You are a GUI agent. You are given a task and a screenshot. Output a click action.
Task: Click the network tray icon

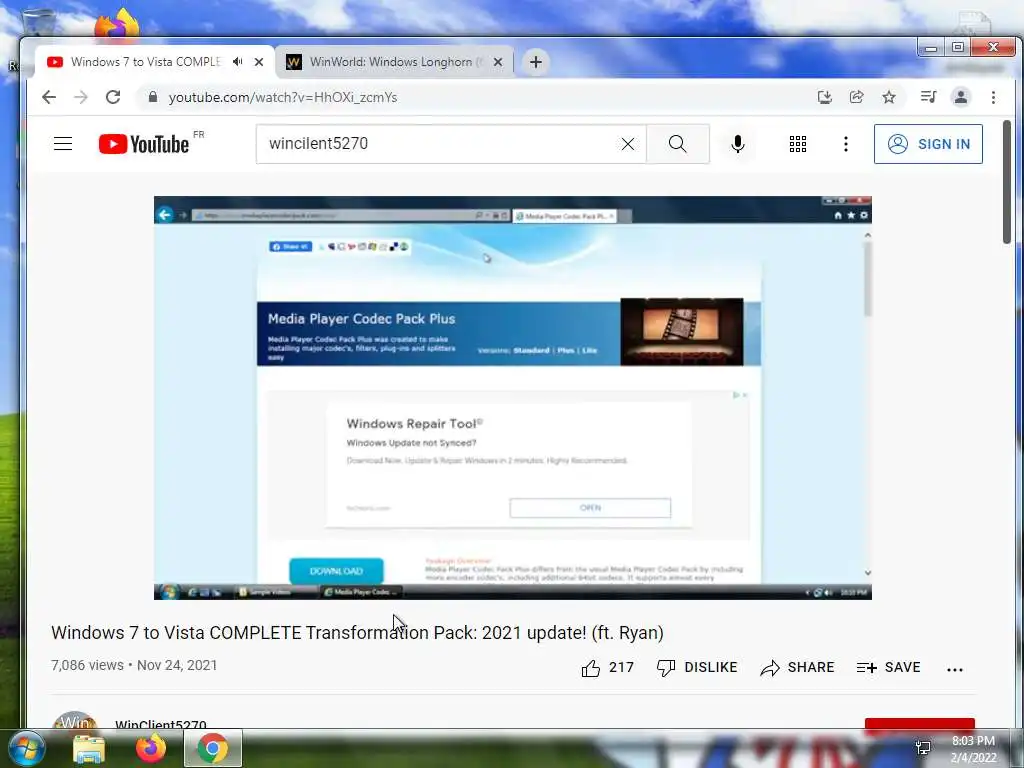pyautogui.click(x=923, y=748)
